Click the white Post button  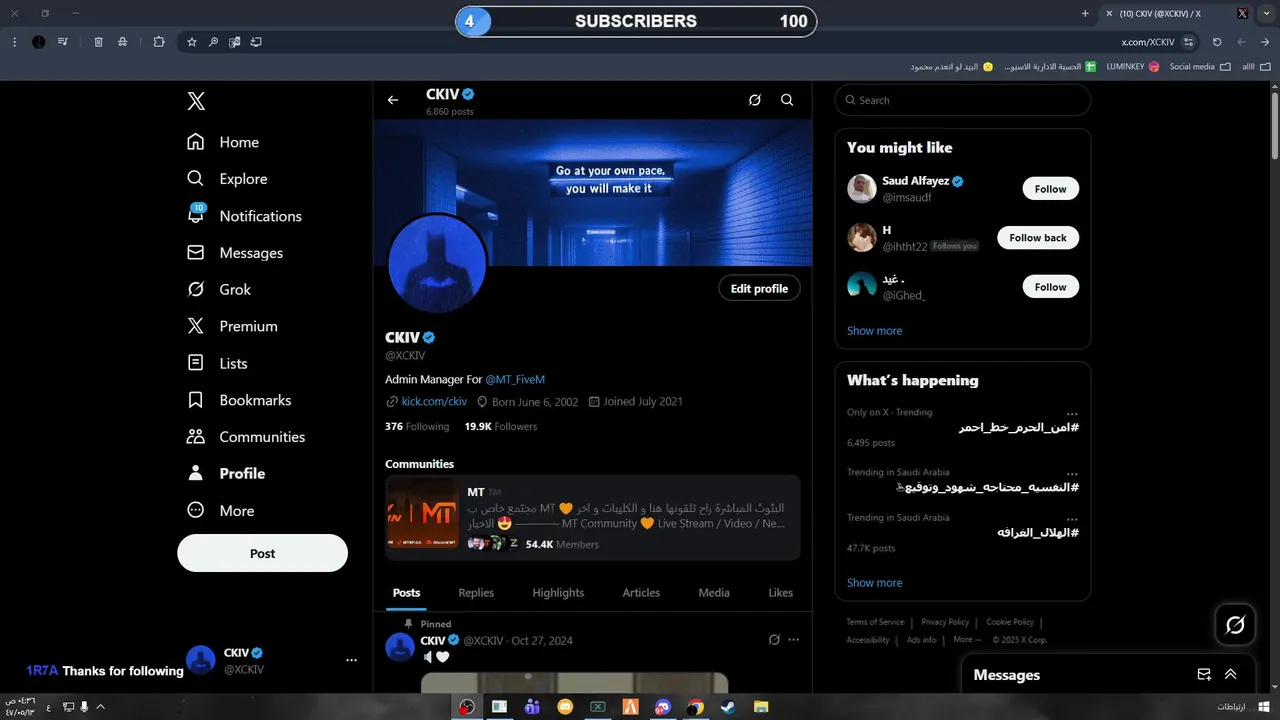[x=263, y=553]
